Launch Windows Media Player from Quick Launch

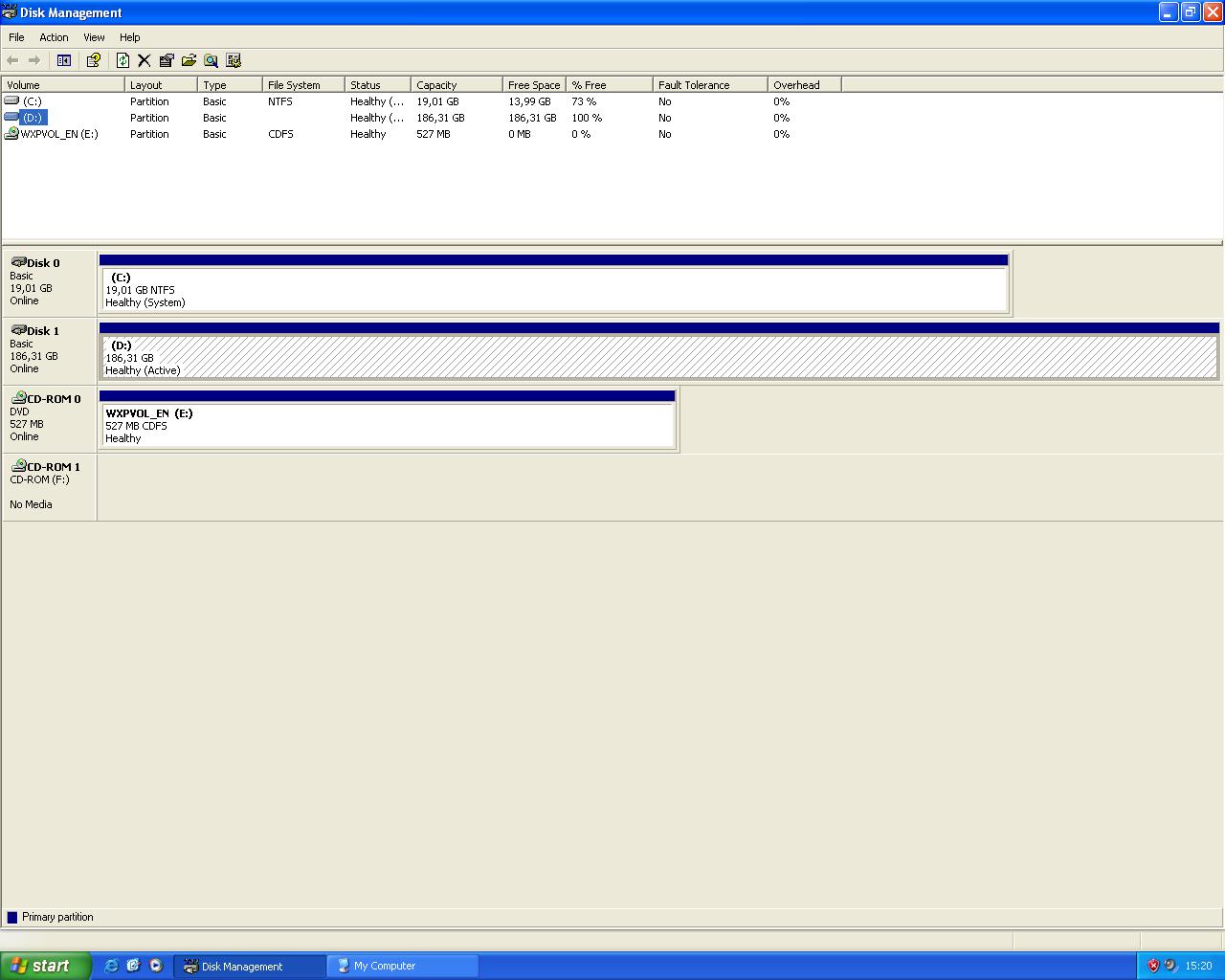156,966
